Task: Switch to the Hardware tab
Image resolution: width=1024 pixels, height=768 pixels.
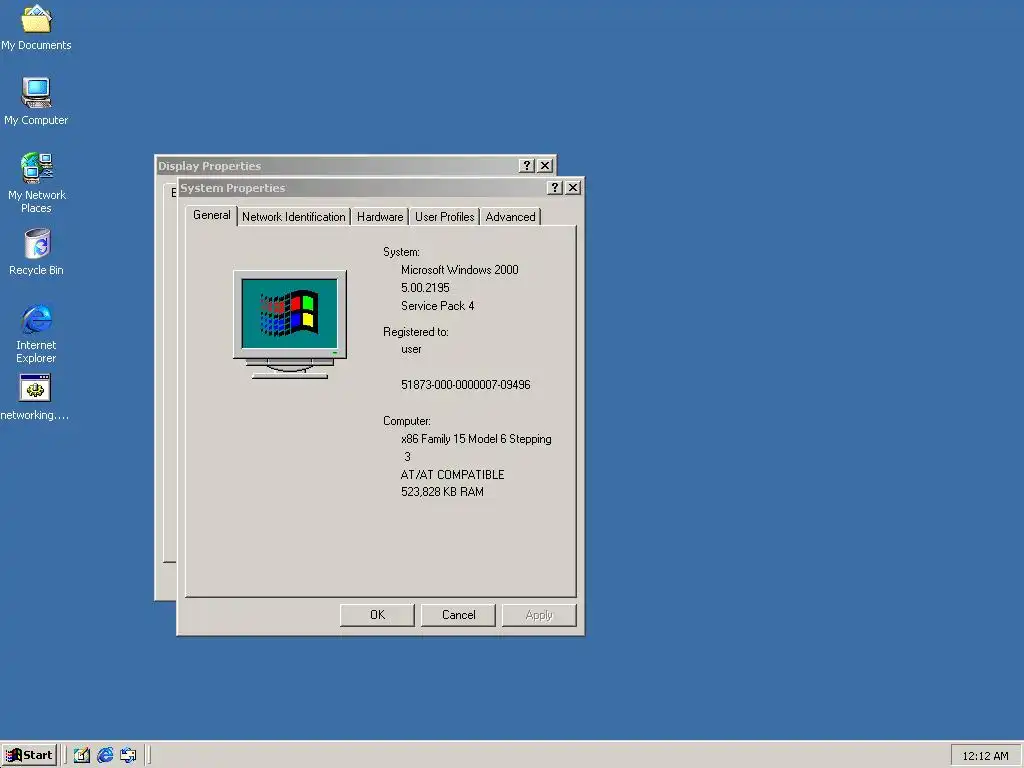Action: (x=379, y=217)
